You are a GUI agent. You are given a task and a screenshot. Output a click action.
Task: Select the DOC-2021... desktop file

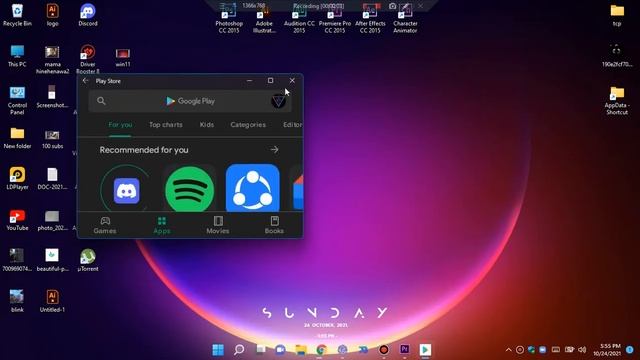52,179
